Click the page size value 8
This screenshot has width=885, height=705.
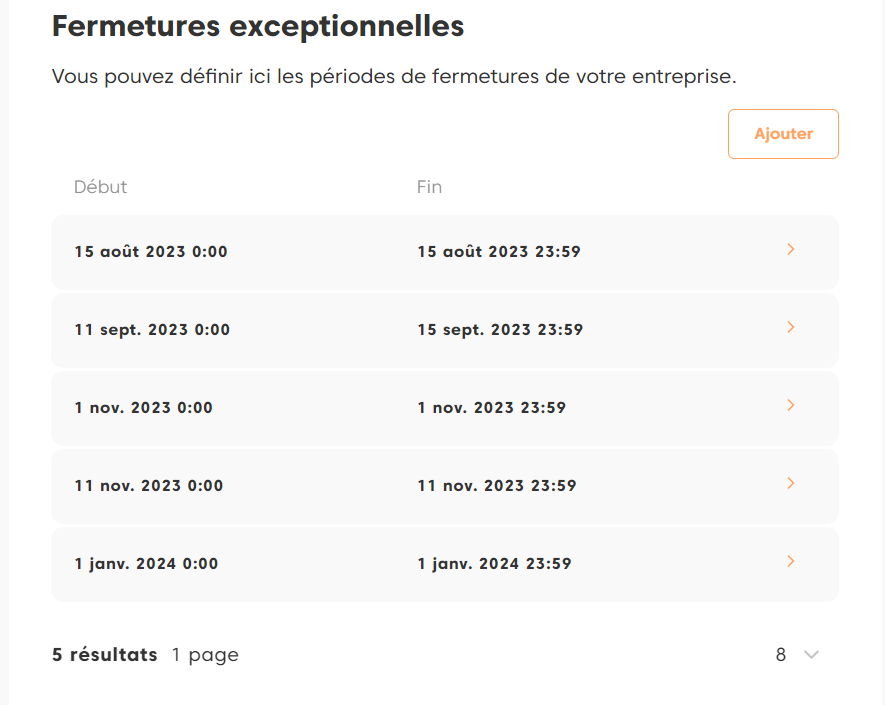[x=781, y=655]
